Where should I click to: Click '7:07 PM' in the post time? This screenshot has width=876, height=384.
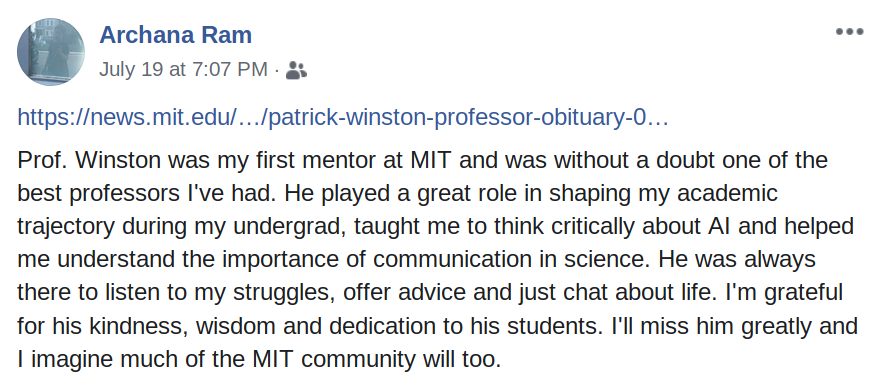(230, 69)
